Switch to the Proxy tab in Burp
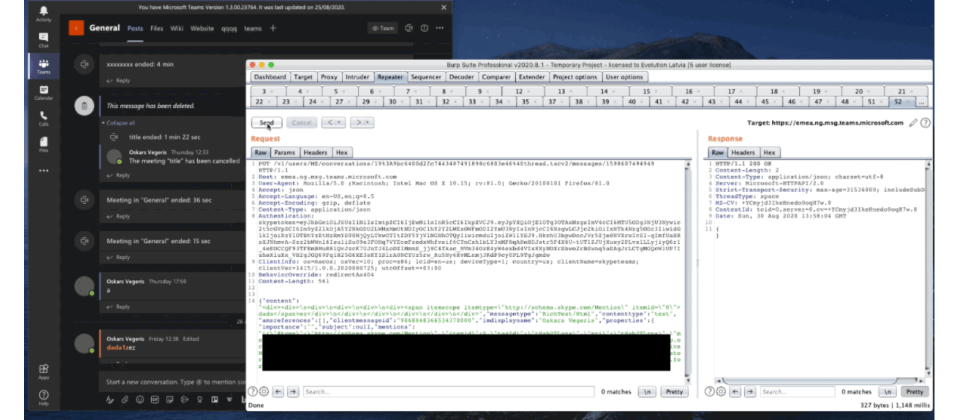The width and height of the screenshot is (960, 420). click(329, 77)
